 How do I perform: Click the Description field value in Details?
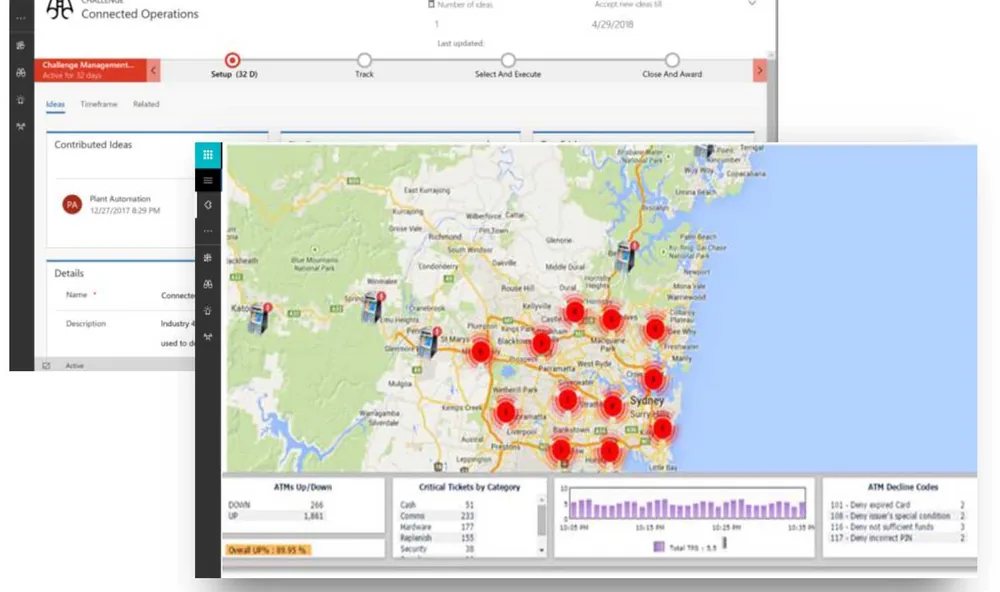177,333
